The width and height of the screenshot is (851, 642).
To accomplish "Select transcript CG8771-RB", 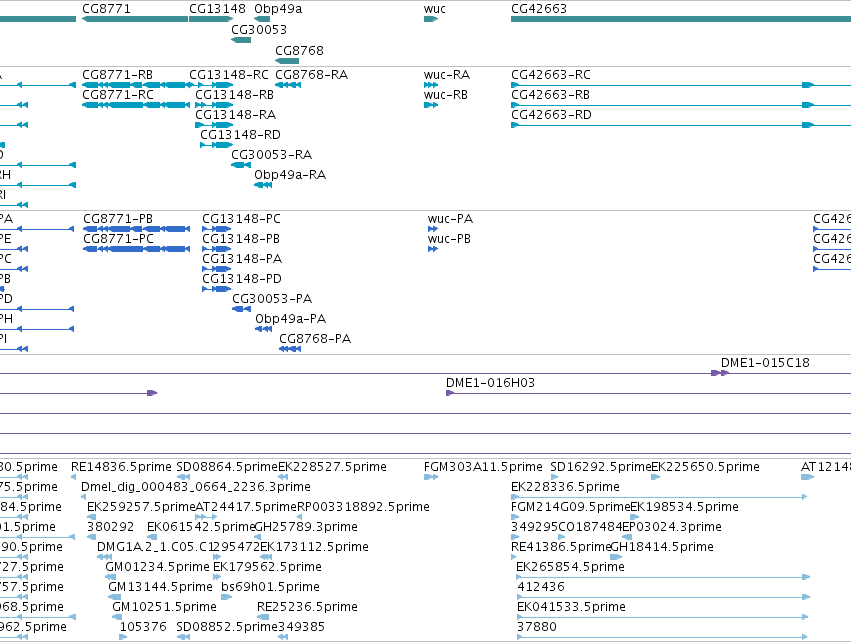I will (x=117, y=74).
